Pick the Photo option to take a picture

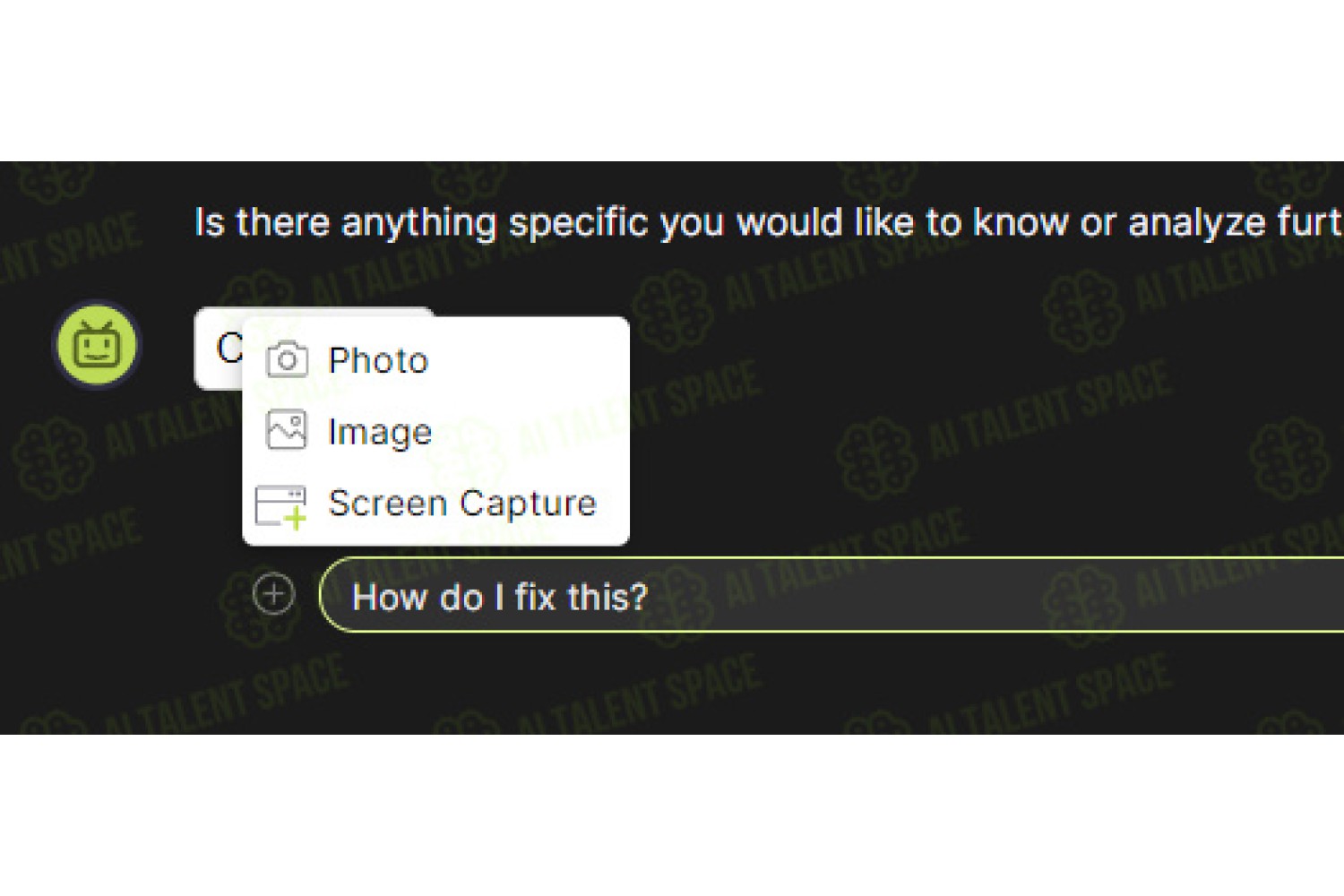click(436, 360)
